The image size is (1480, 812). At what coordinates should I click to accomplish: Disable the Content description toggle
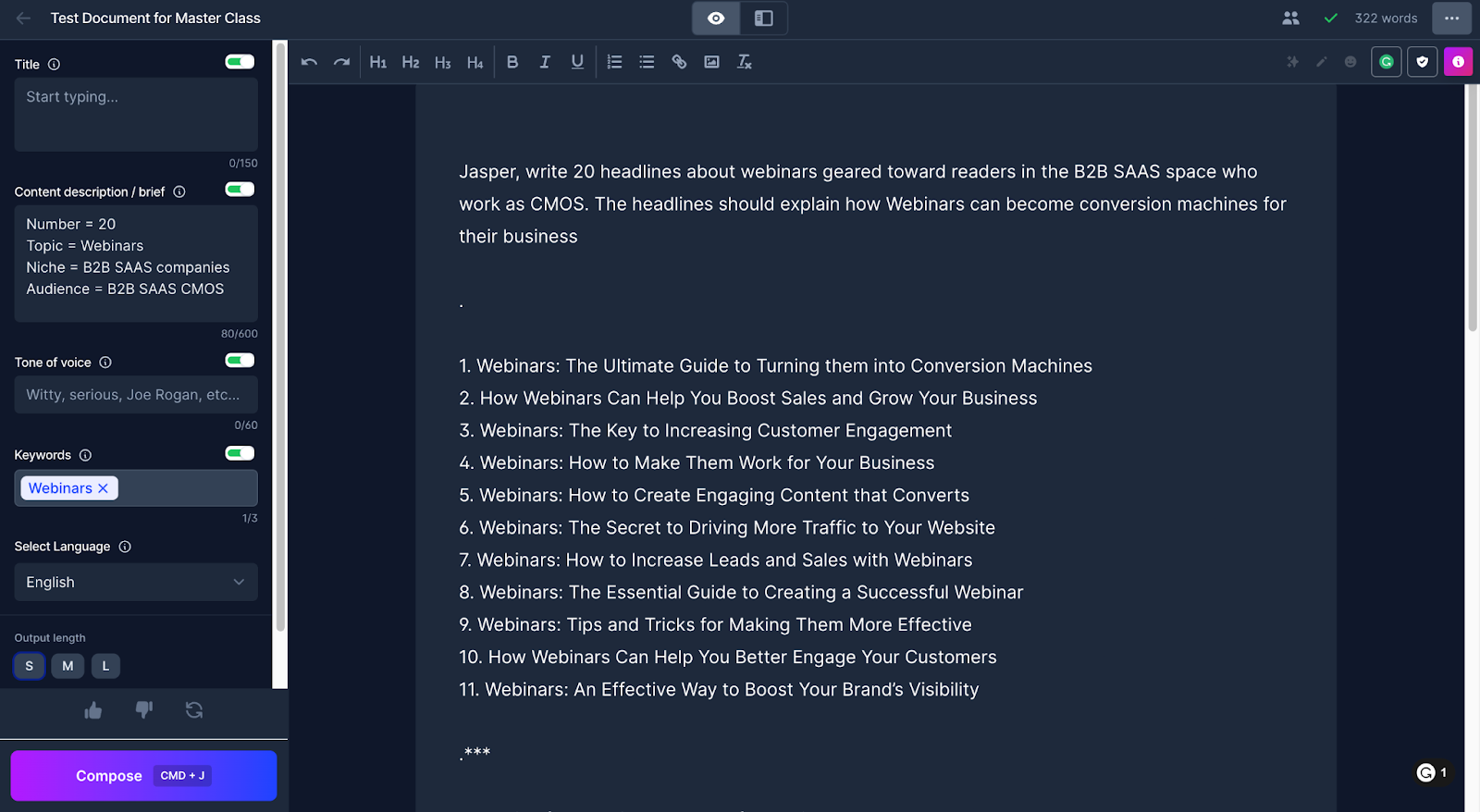coord(240,190)
